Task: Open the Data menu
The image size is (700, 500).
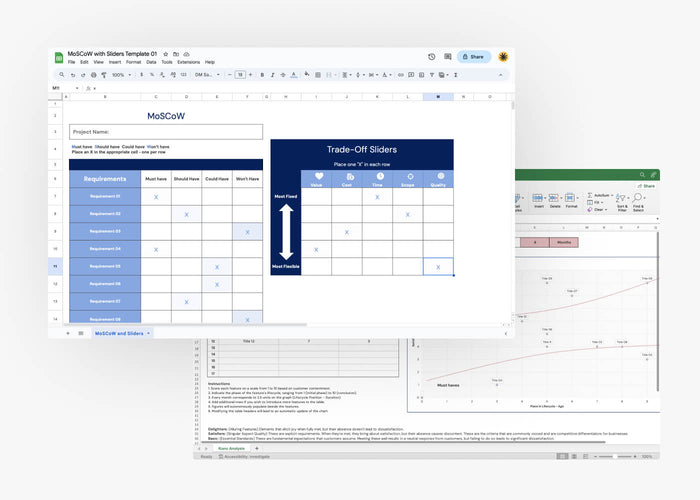Action: tap(151, 62)
